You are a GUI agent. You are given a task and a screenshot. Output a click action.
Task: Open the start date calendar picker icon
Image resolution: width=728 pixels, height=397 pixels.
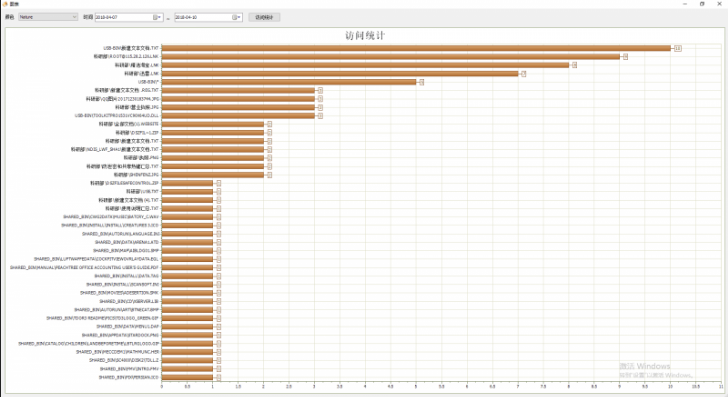(x=157, y=17)
